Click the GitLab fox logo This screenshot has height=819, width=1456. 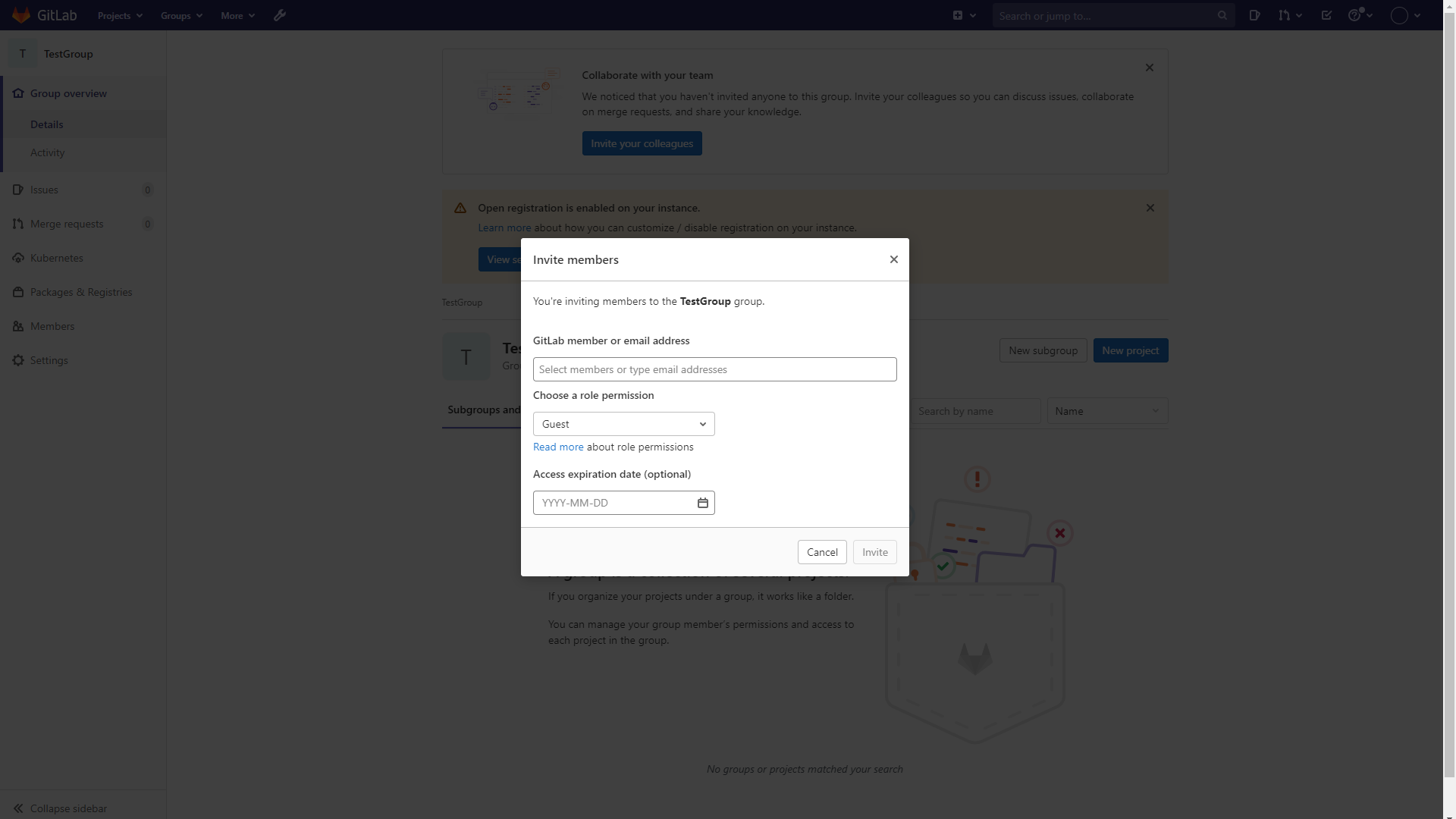click(x=22, y=15)
